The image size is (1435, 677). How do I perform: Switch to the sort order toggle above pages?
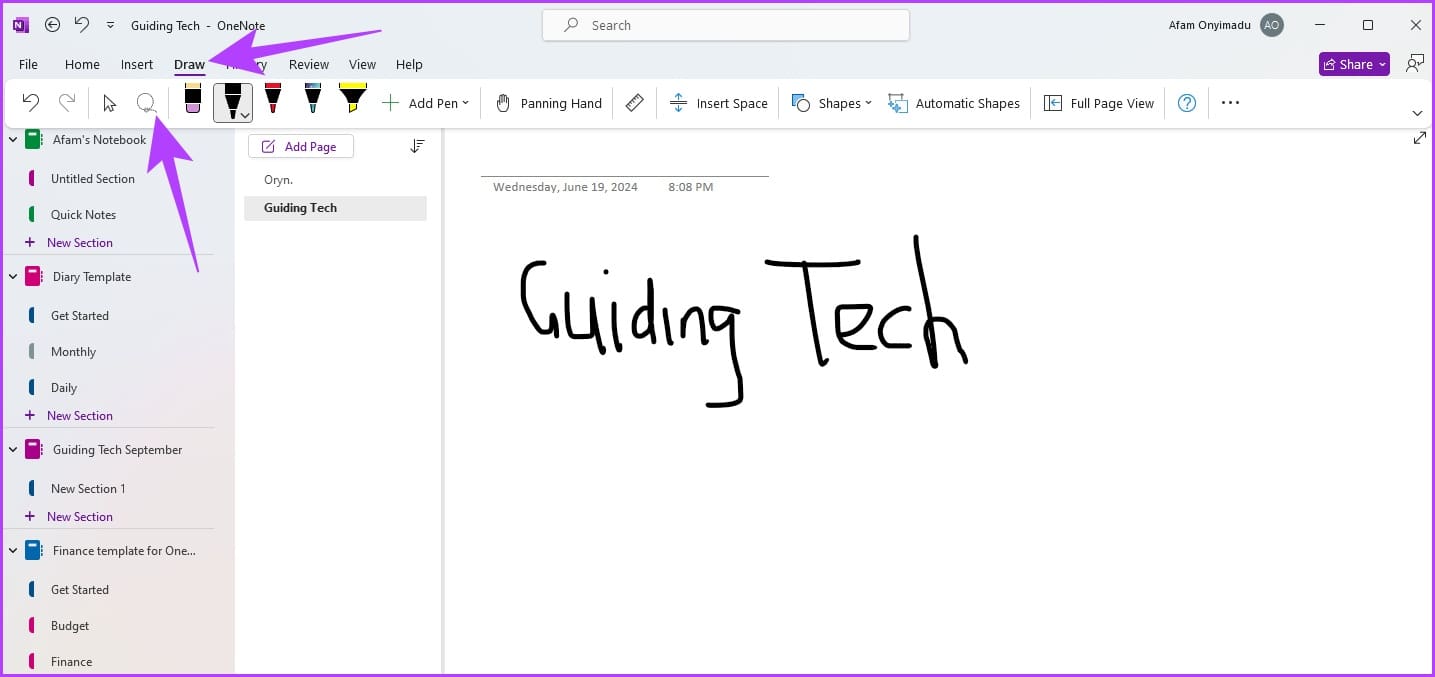417,146
